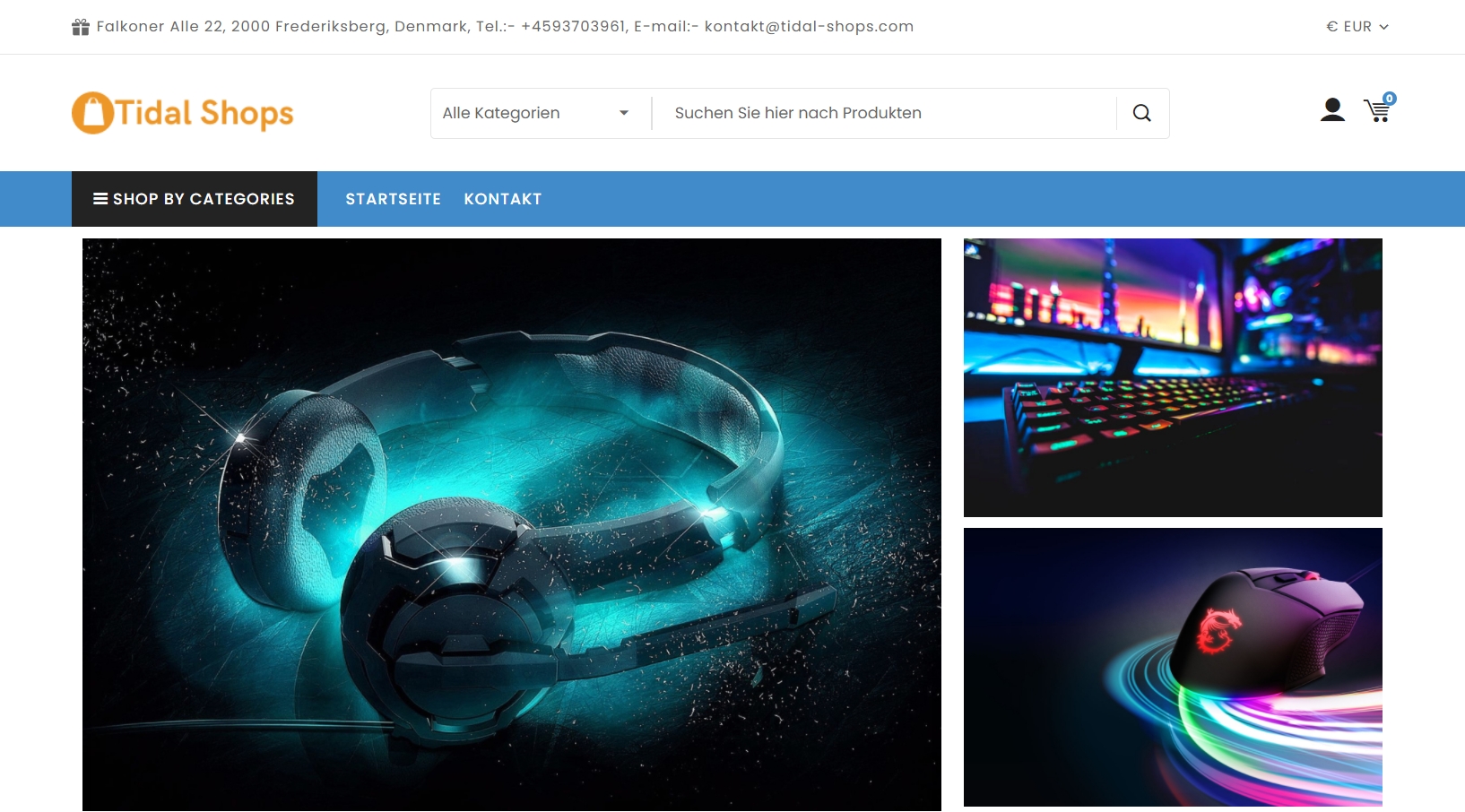Image resolution: width=1465 pixels, height=812 pixels.
Task: Open the Kontakt menu item
Action: click(503, 199)
